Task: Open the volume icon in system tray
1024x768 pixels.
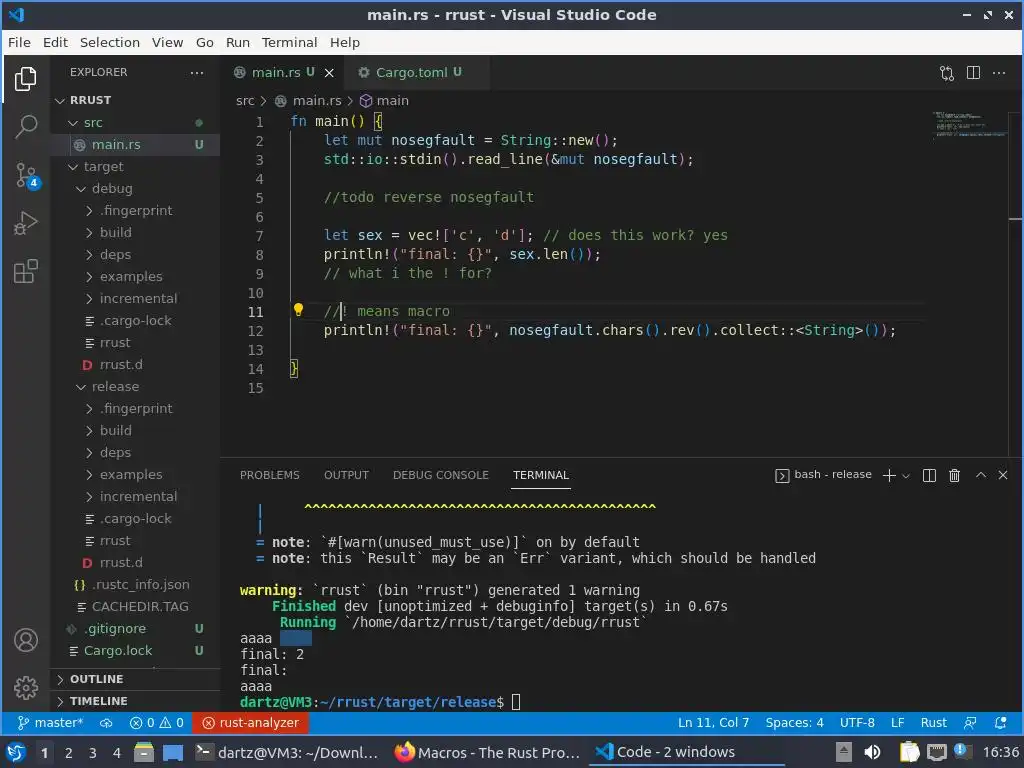Action: pos(872,752)
